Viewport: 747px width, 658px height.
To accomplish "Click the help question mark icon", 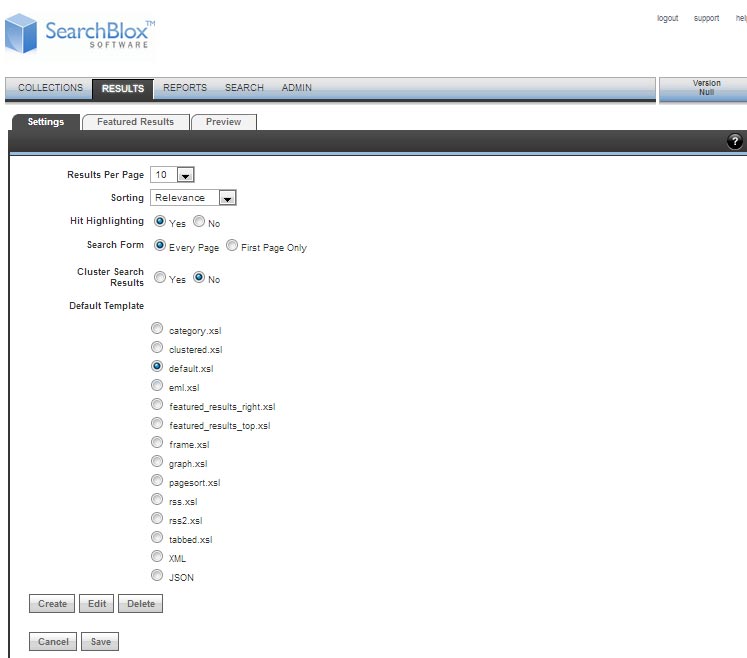I will pyautogui.click(x=735, y=142).
